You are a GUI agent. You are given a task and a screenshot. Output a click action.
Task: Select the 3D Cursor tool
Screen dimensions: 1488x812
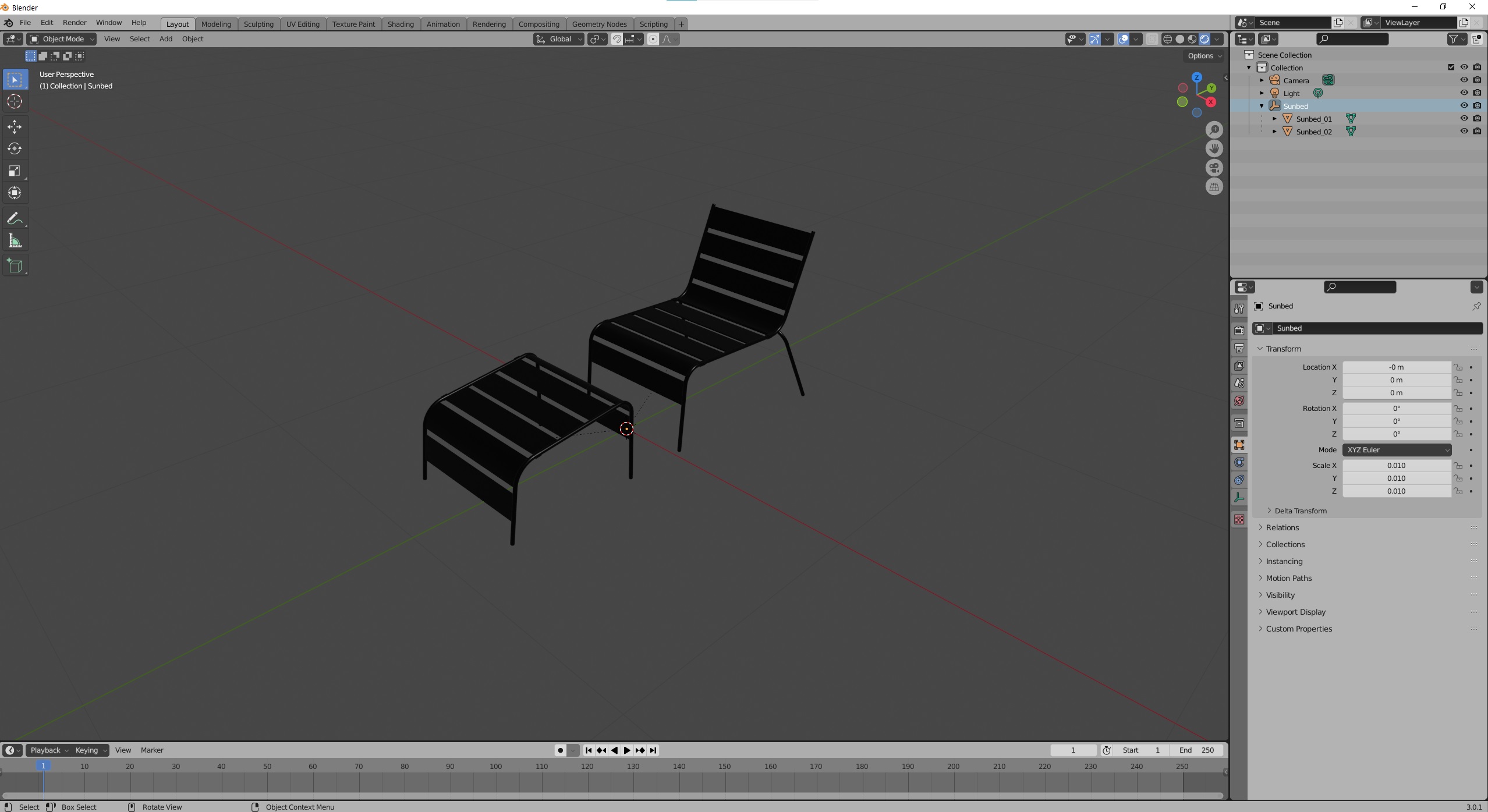15,101
